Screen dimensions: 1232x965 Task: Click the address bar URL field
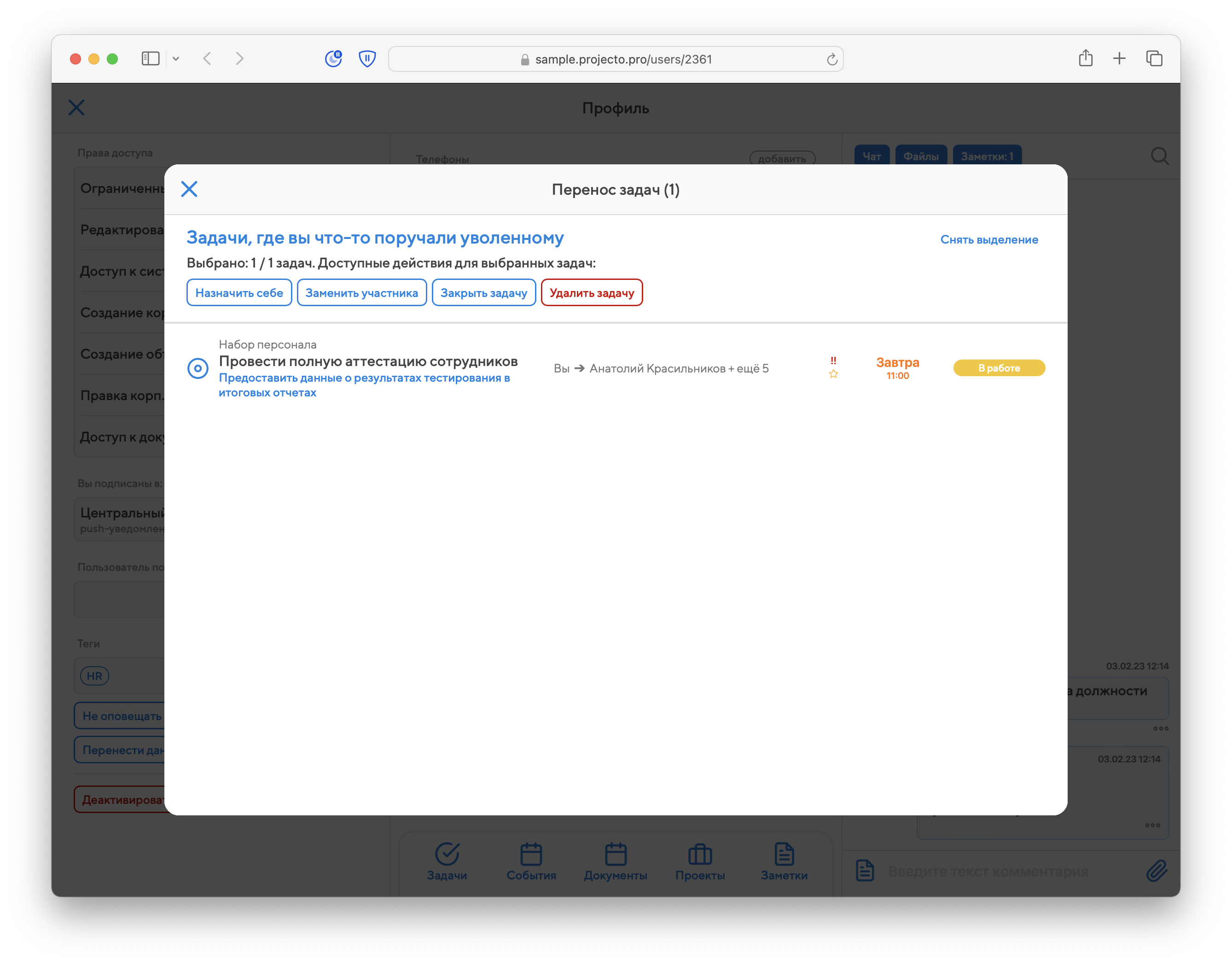coord(616,59)
